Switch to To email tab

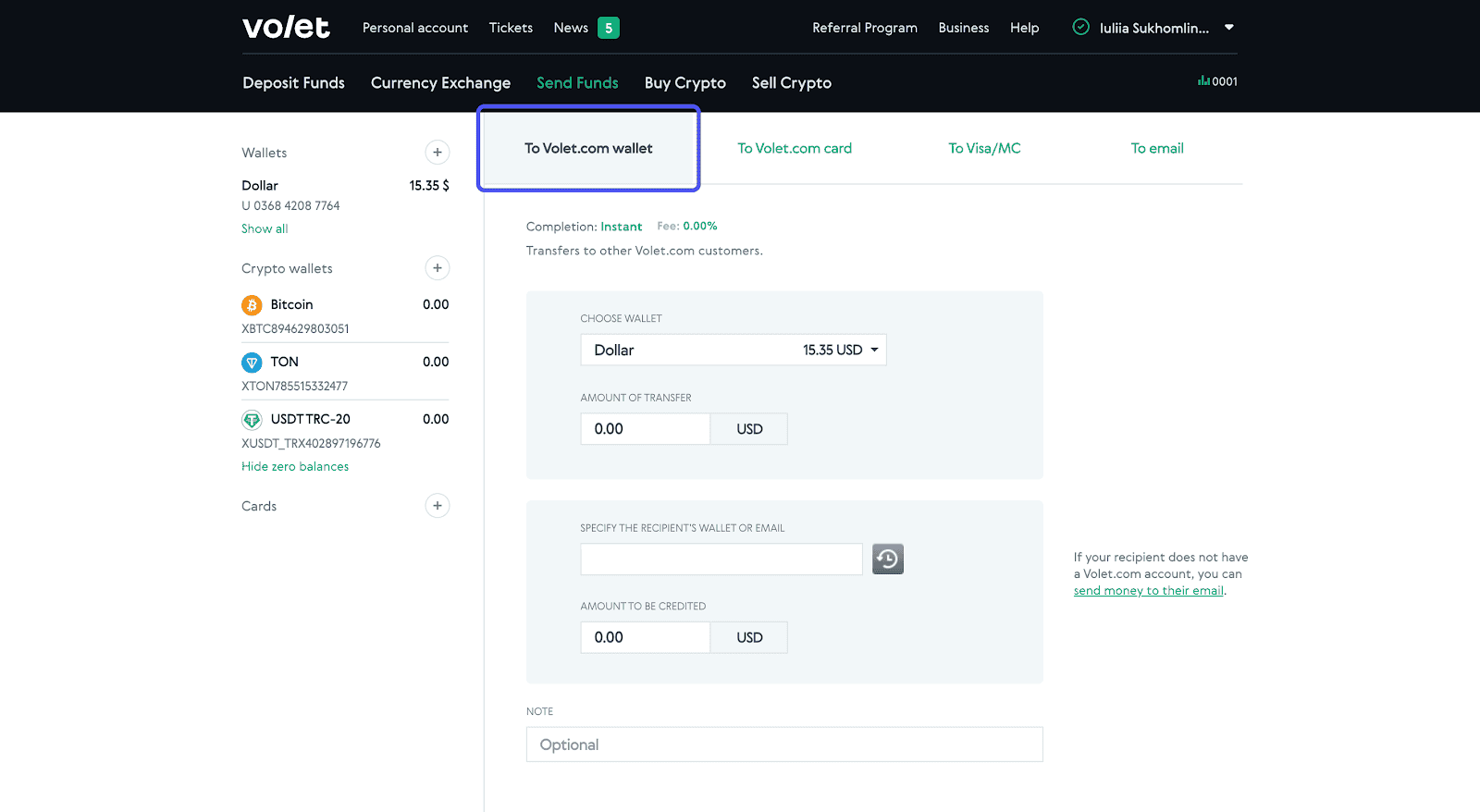tap(1157, 148)
